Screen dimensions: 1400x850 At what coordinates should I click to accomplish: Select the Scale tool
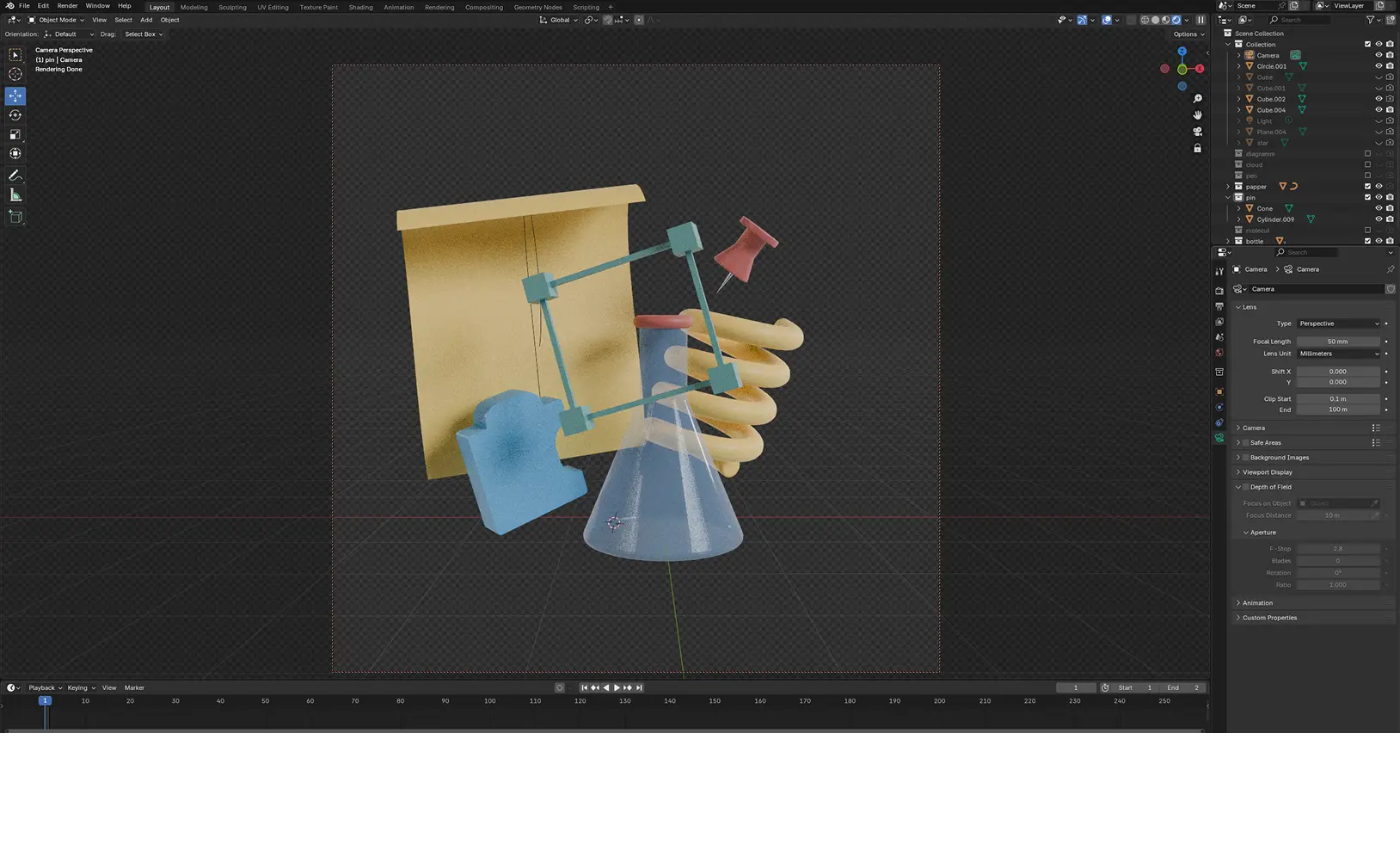tap(15, 134)
